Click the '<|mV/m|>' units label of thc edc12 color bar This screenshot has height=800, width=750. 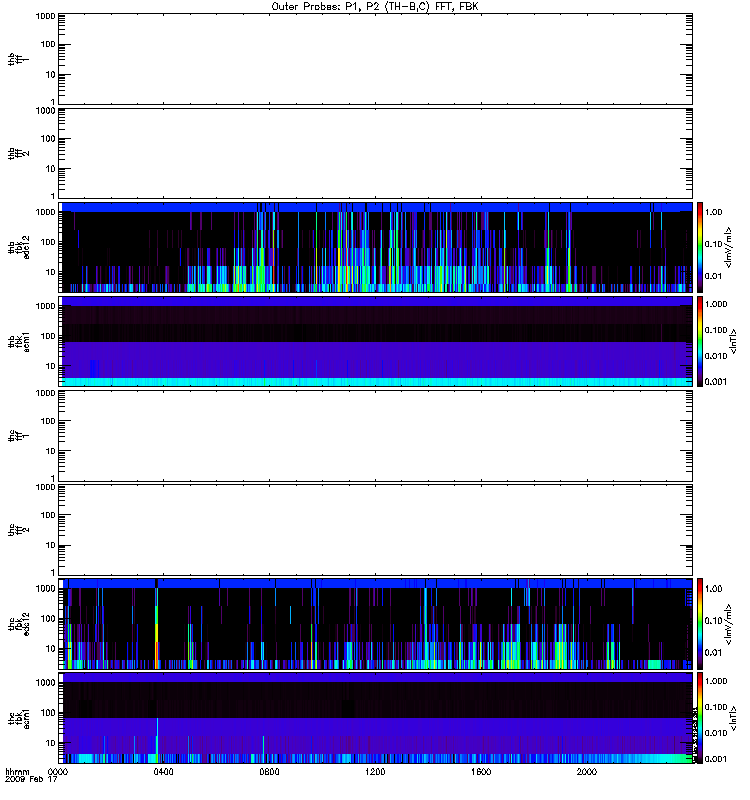[728, 624]
